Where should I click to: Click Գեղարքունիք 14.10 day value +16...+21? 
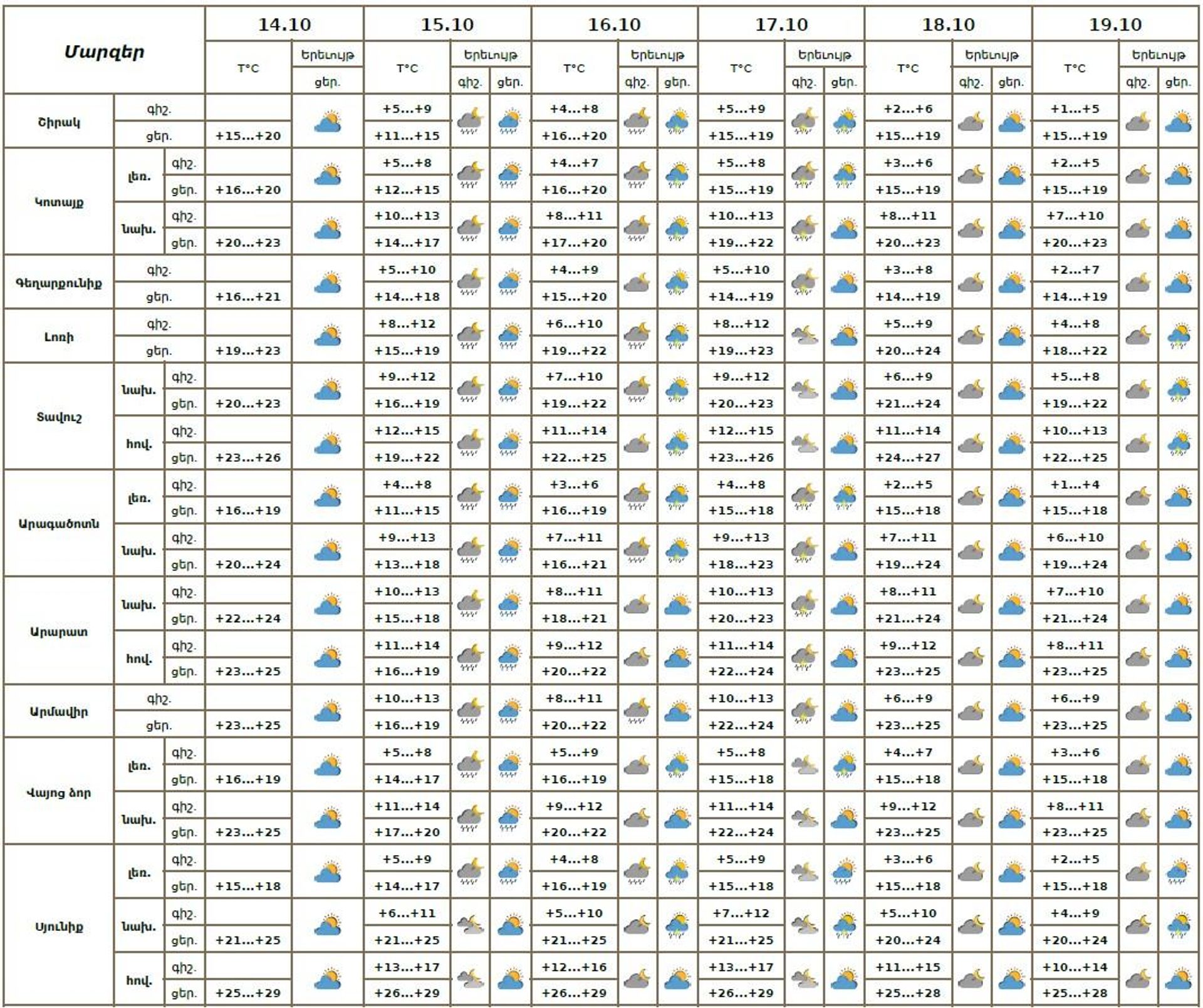(248, 297)
